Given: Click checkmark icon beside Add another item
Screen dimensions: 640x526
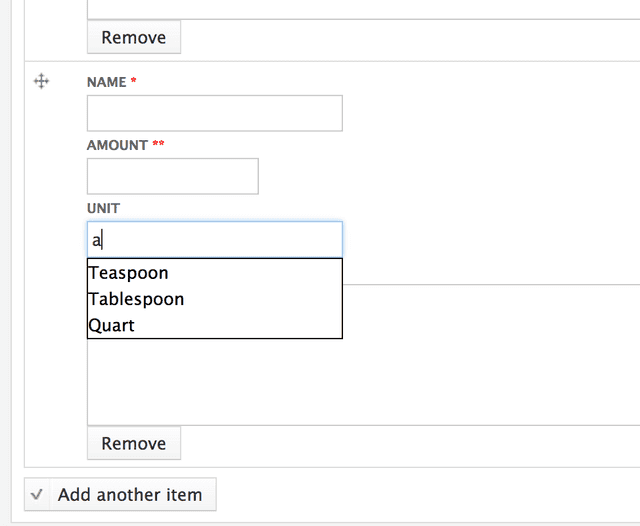Looking at the screenshot, I should click(x=37, y=495).
